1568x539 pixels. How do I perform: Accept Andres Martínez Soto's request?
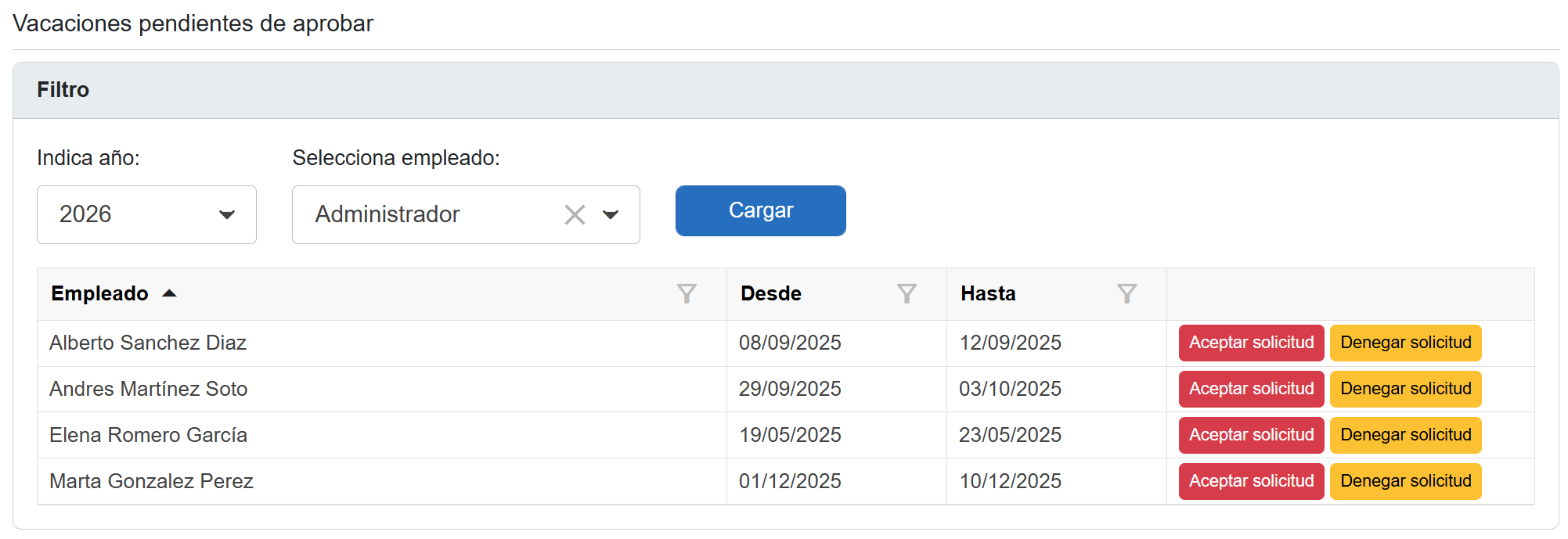coord(1251,389)
